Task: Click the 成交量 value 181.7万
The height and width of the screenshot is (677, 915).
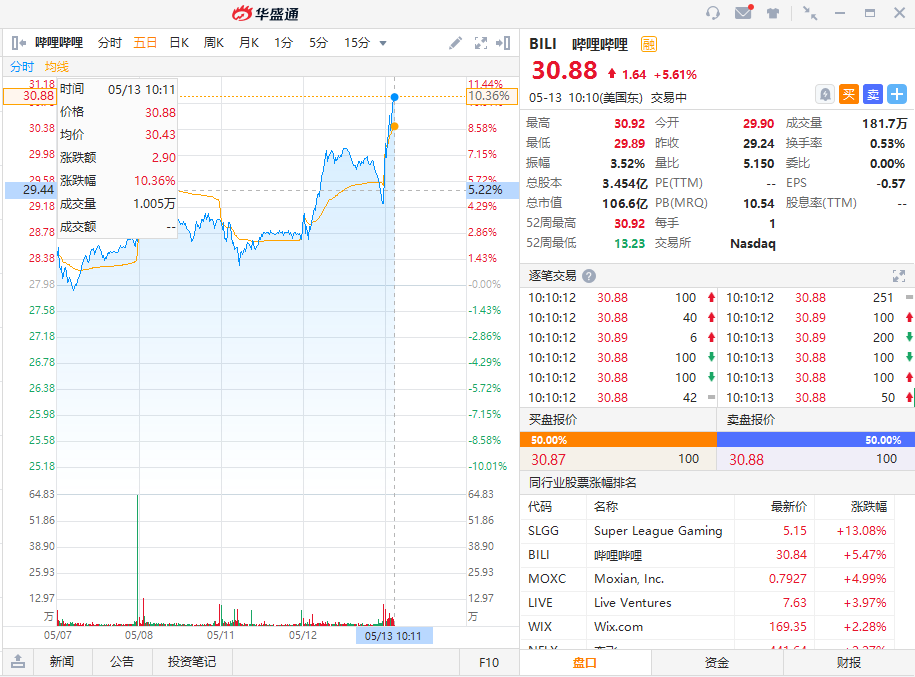Action: [885, 123]
